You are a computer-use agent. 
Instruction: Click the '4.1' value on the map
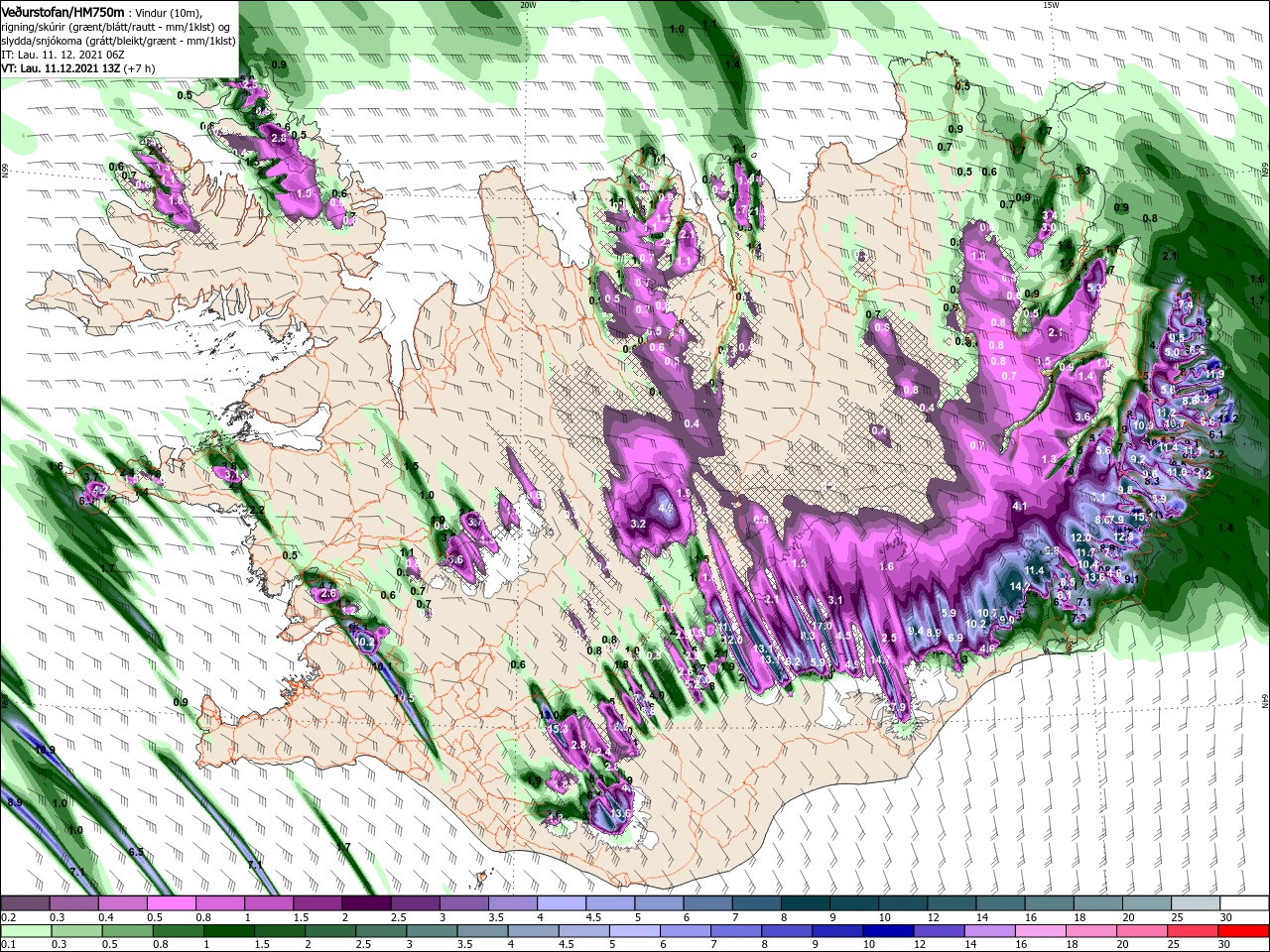click(x=1019, y=506)
